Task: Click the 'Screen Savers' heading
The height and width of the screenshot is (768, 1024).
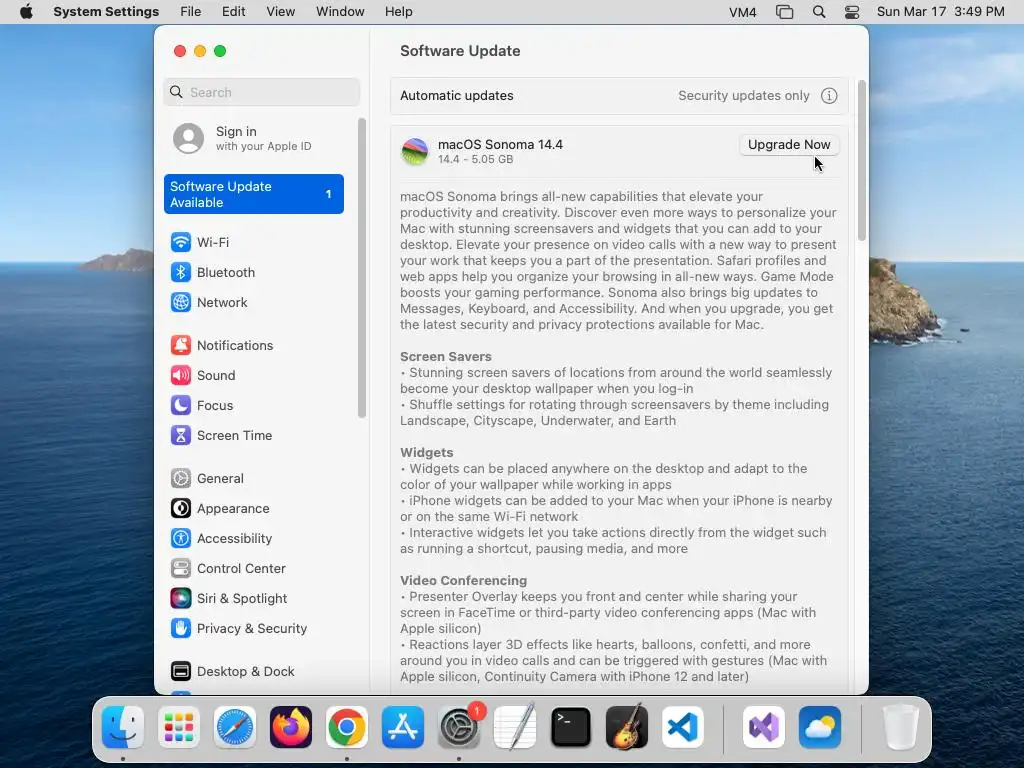Action: [x=445, y=357]
